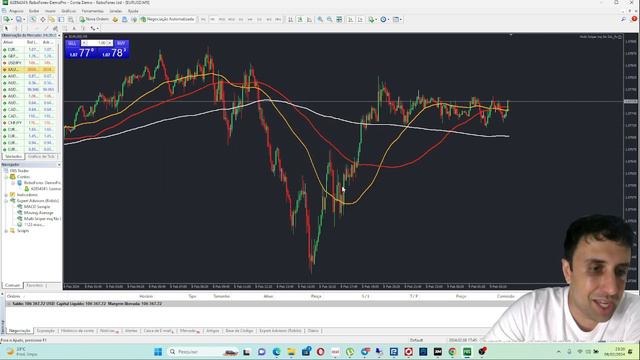Zoom in on the chart
The height and width of the screenshot is (360, 640).
pos(320,19)
